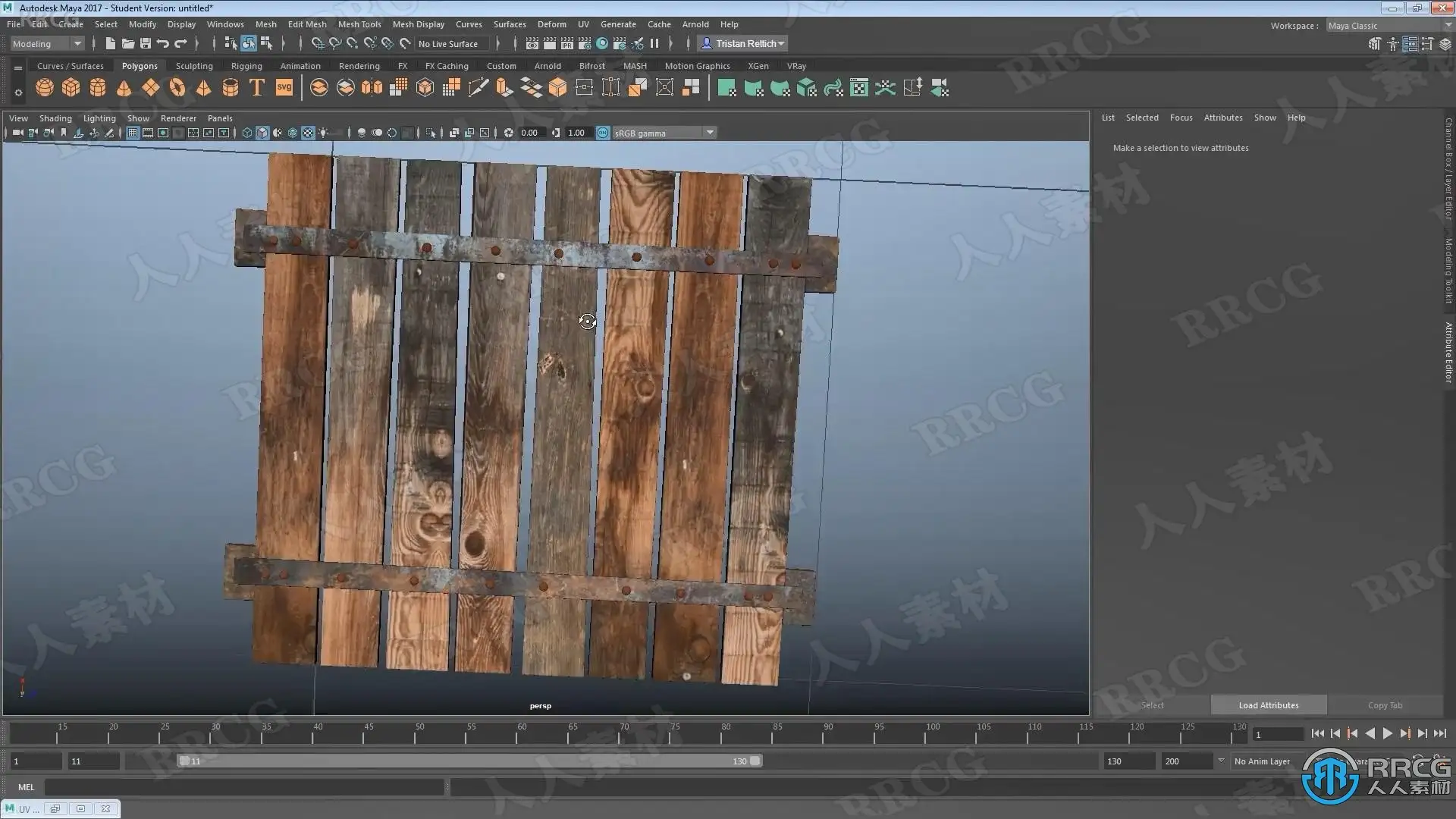Click the time range slider bar
Screen dimensions: 1456x819
click(x=470, y=761)
